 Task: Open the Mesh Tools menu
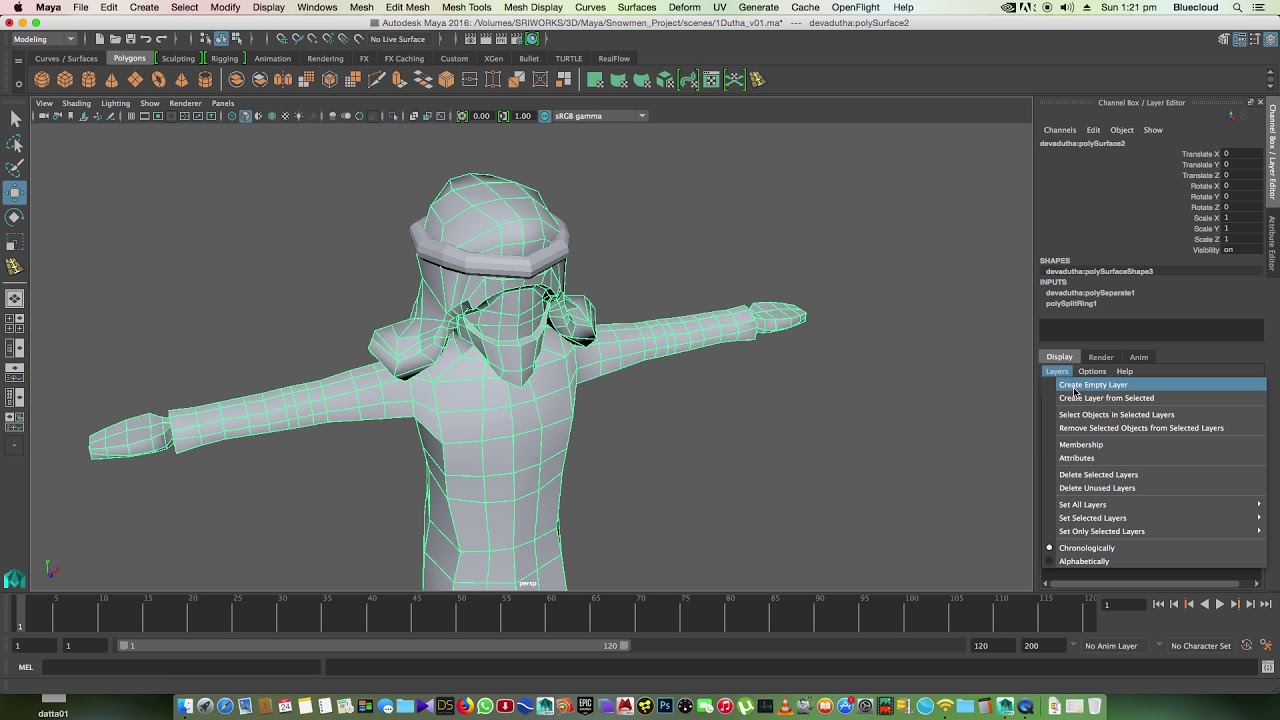(466, 7)
